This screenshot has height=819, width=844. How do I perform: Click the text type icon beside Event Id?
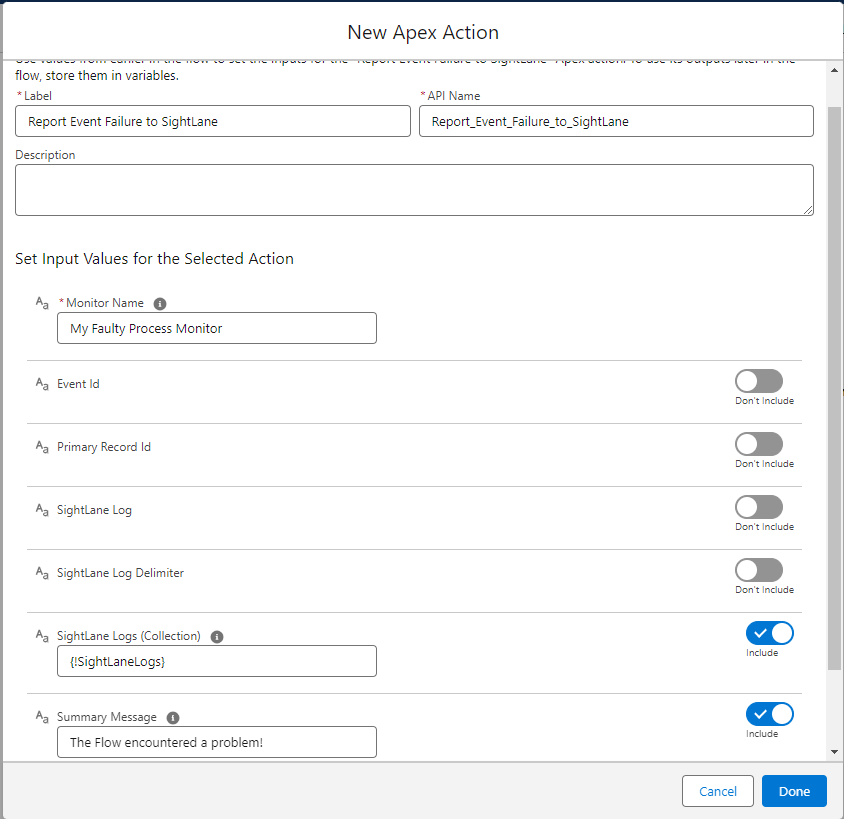[x=42, y=384]
